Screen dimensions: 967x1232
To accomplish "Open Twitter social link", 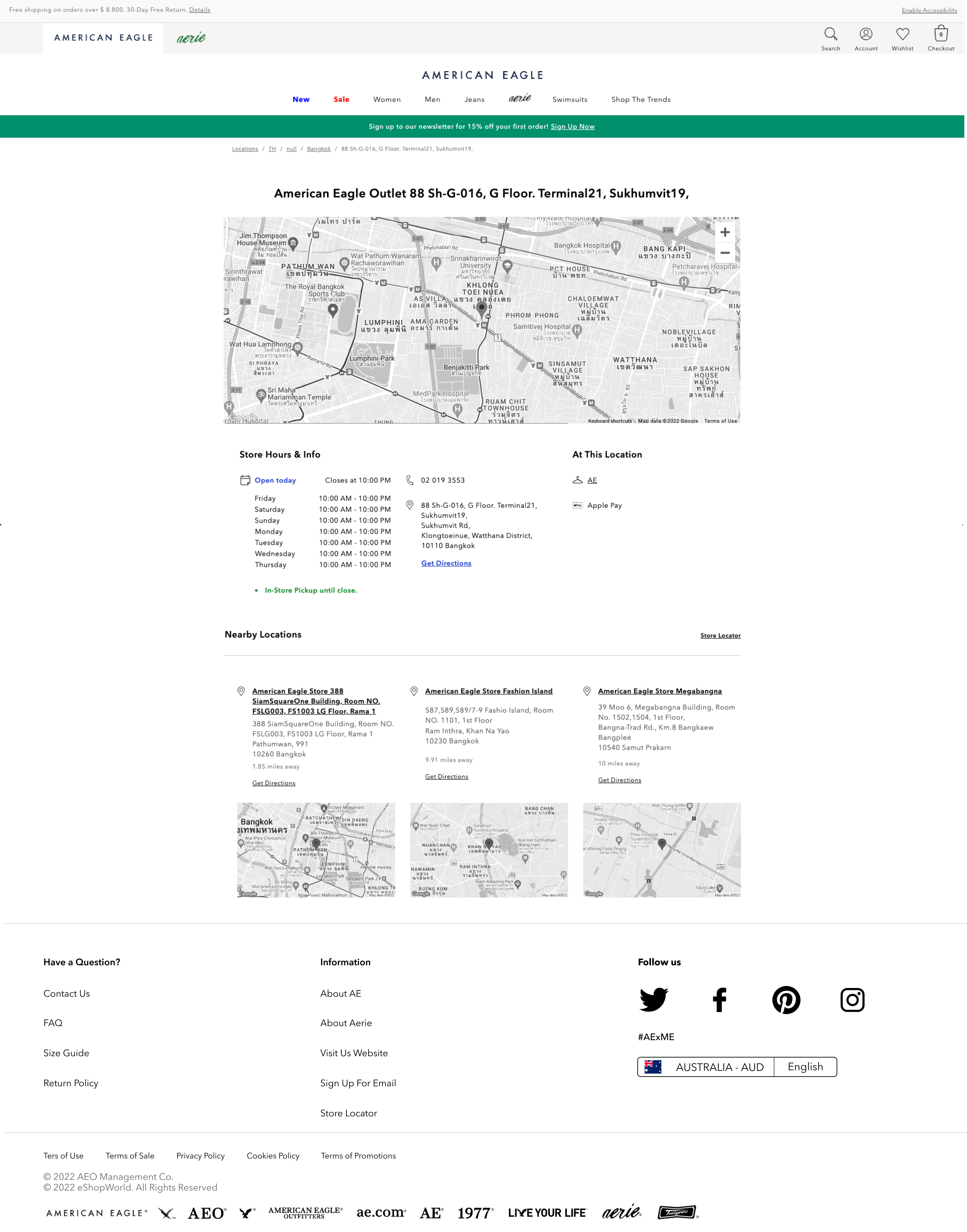I will 653,999.
